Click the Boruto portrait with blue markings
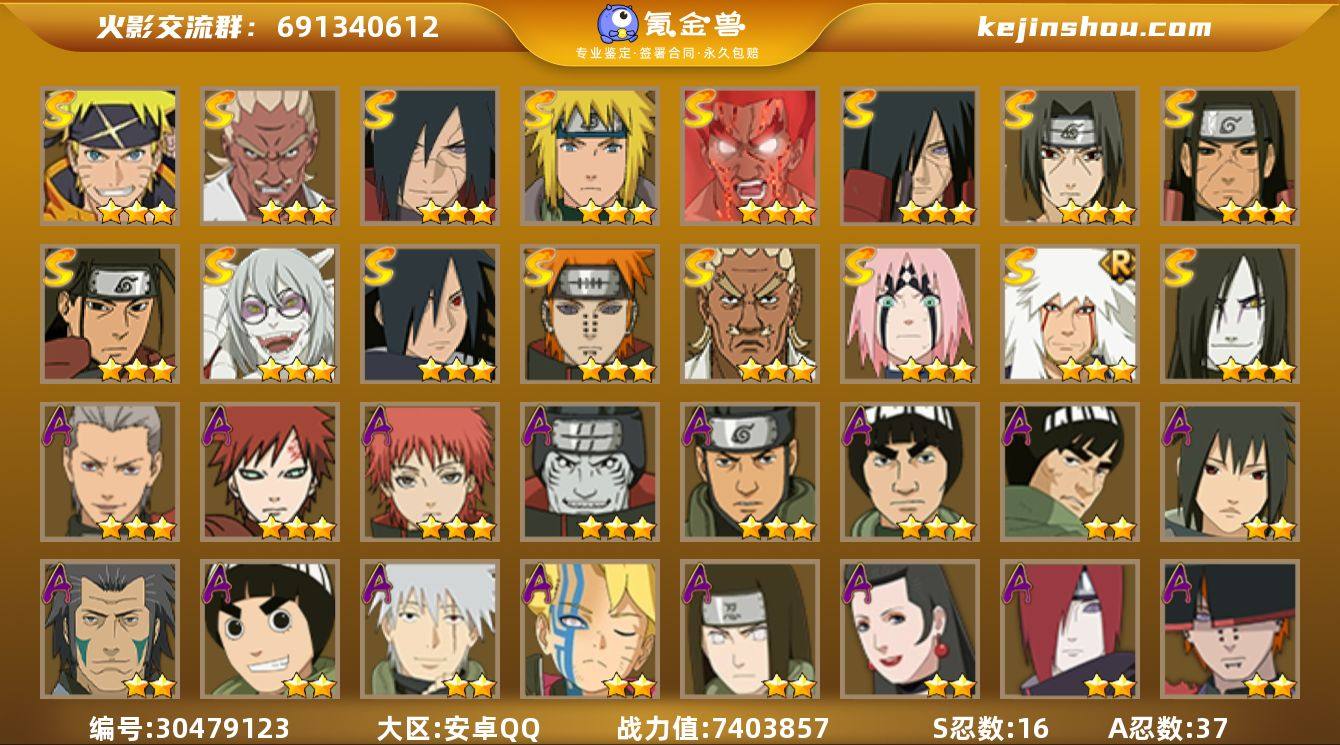1340x745 pixels. tap(590, 629)
